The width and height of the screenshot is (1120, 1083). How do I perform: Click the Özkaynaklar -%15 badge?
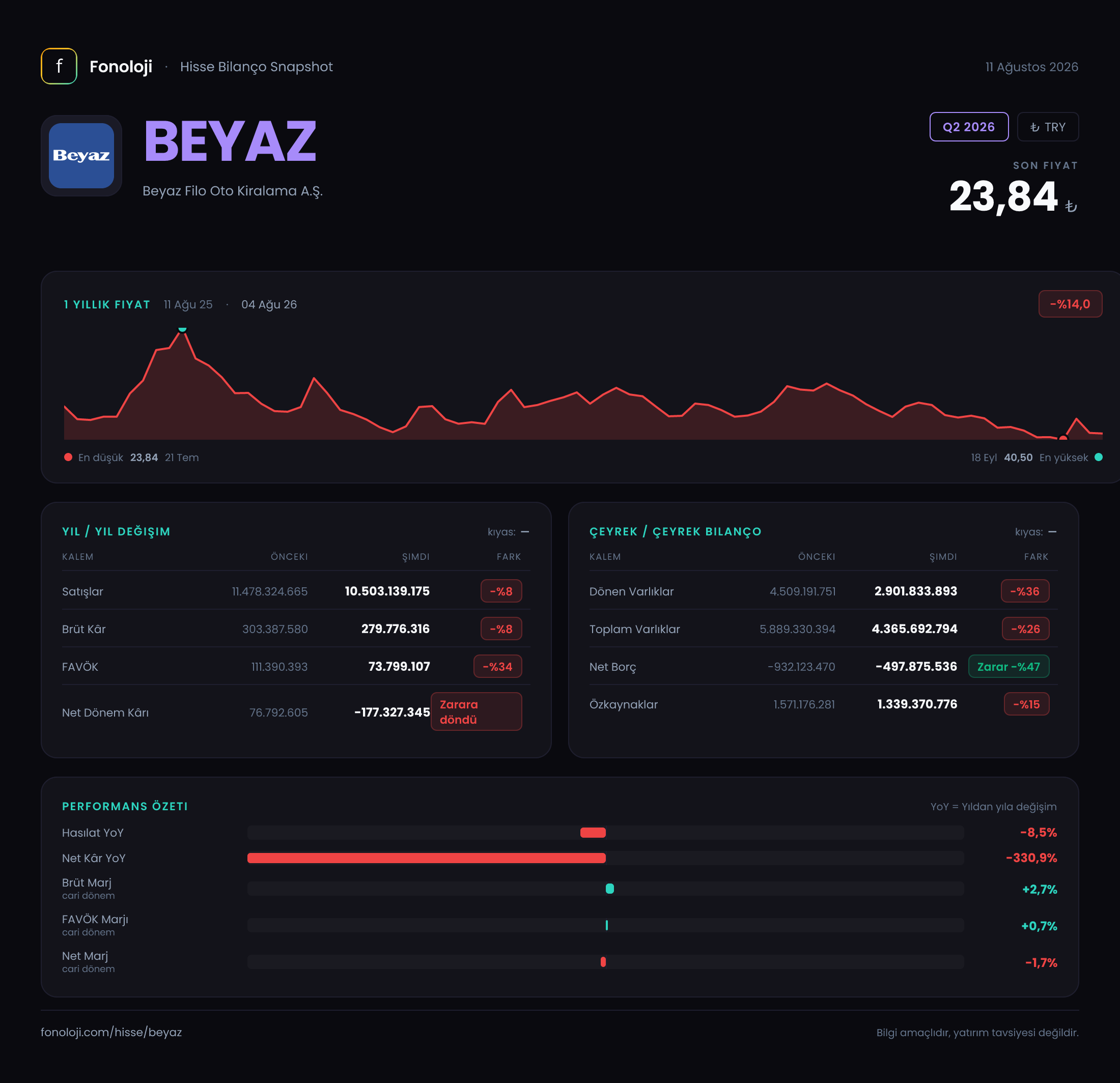1027,704
